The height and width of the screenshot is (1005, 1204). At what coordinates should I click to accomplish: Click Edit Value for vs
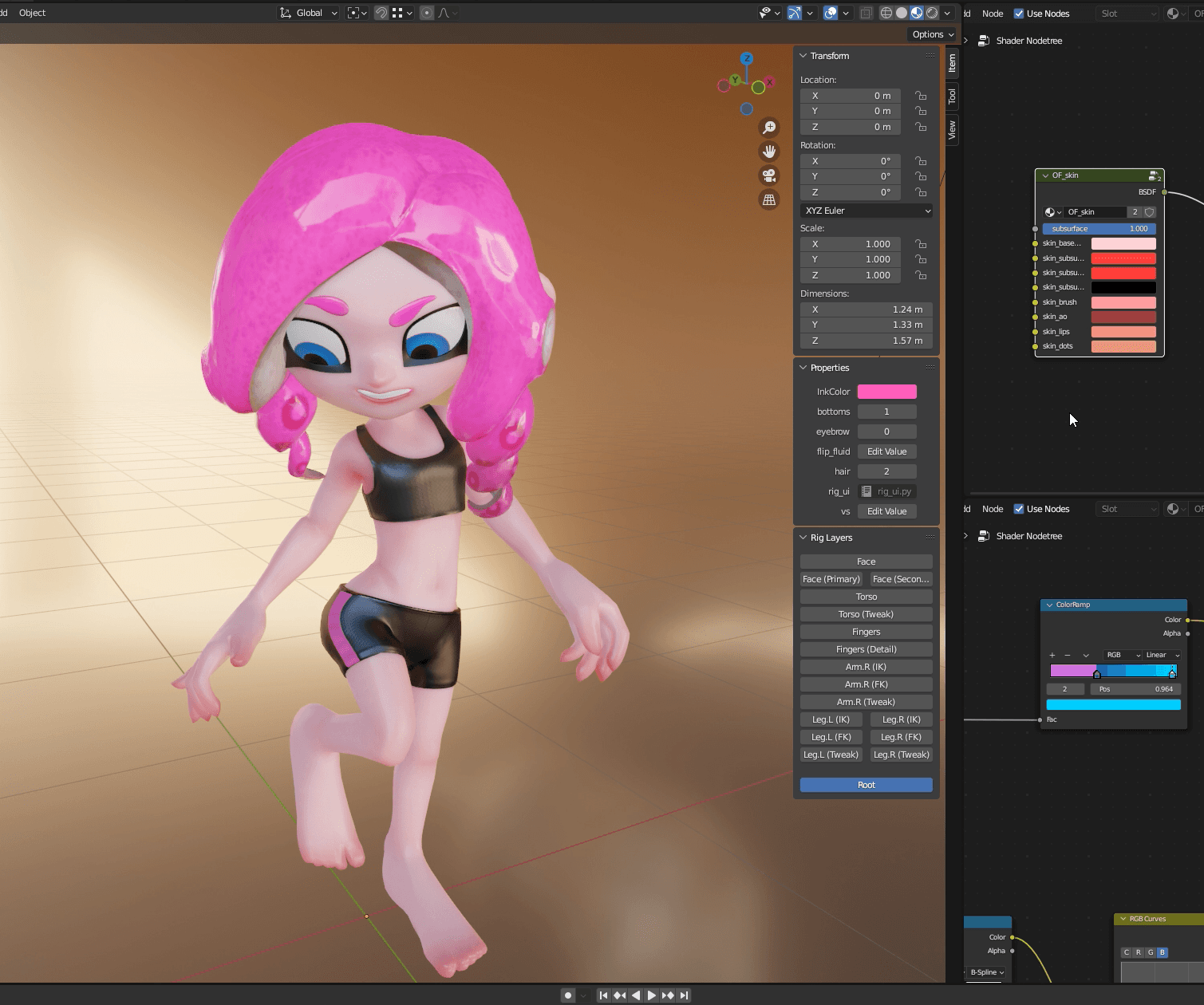tap(887, 511)
